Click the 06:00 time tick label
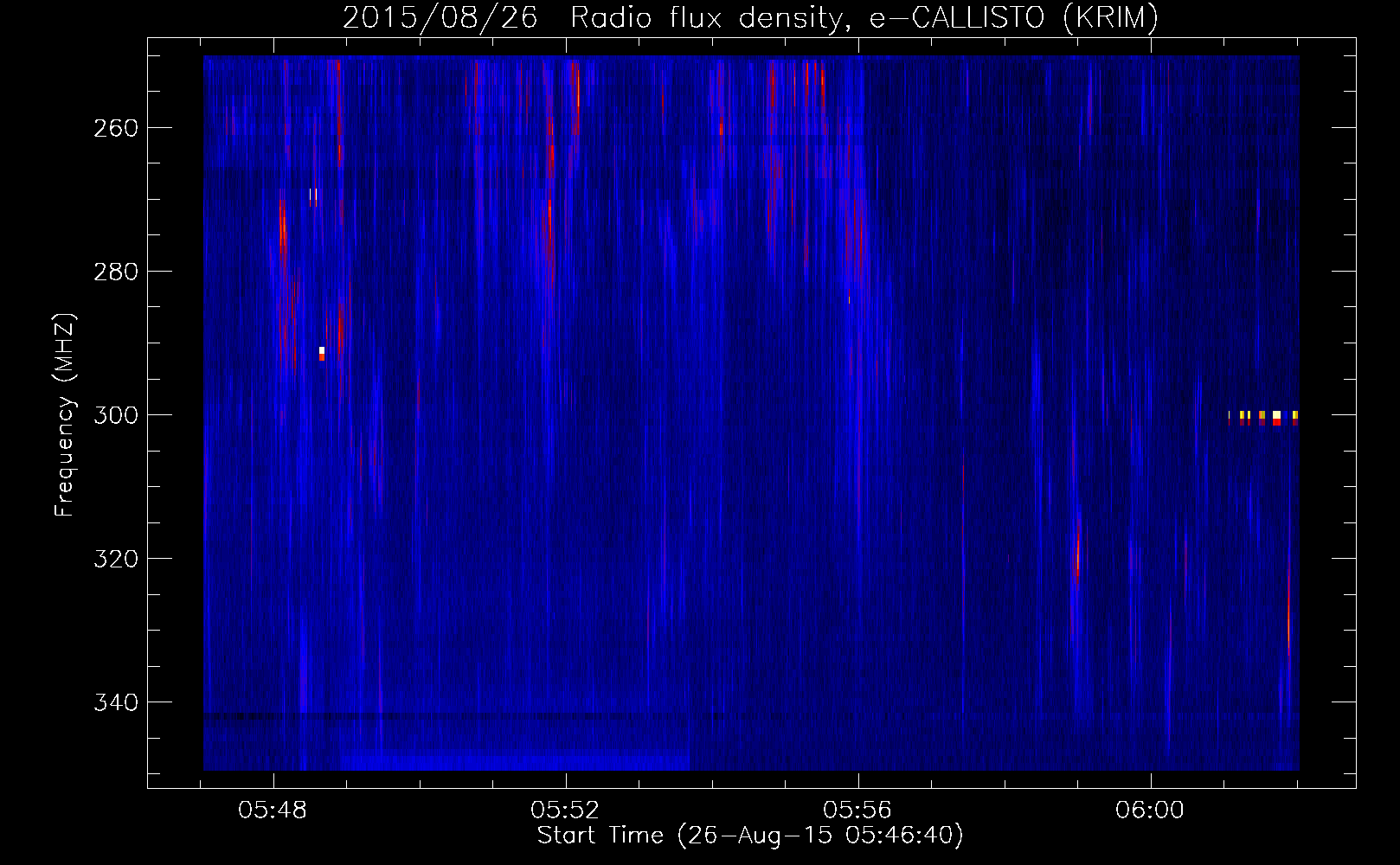The width and height of the screenshot is (1400, 865). tap(1150, 811)
